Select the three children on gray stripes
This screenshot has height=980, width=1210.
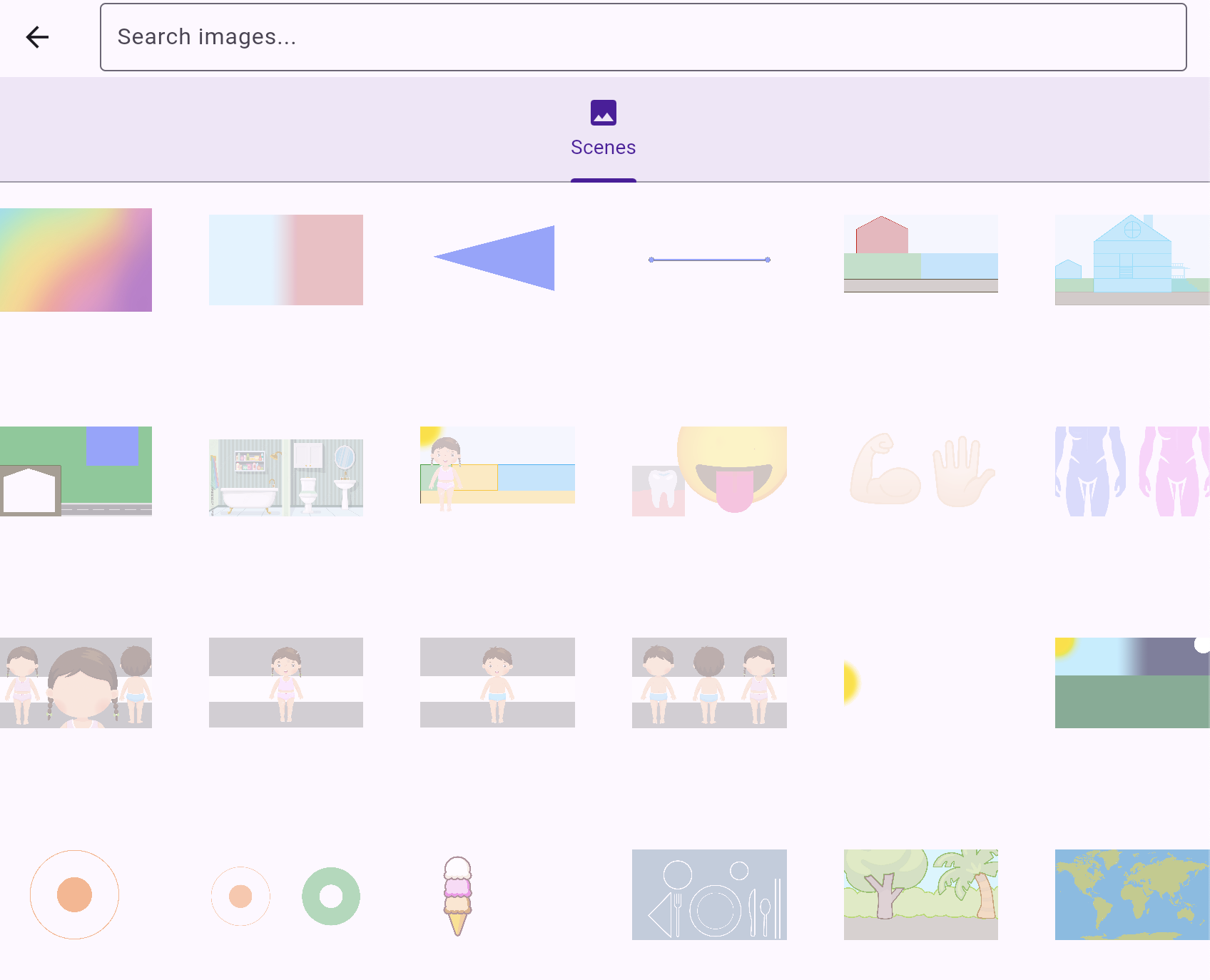[709, 683]
